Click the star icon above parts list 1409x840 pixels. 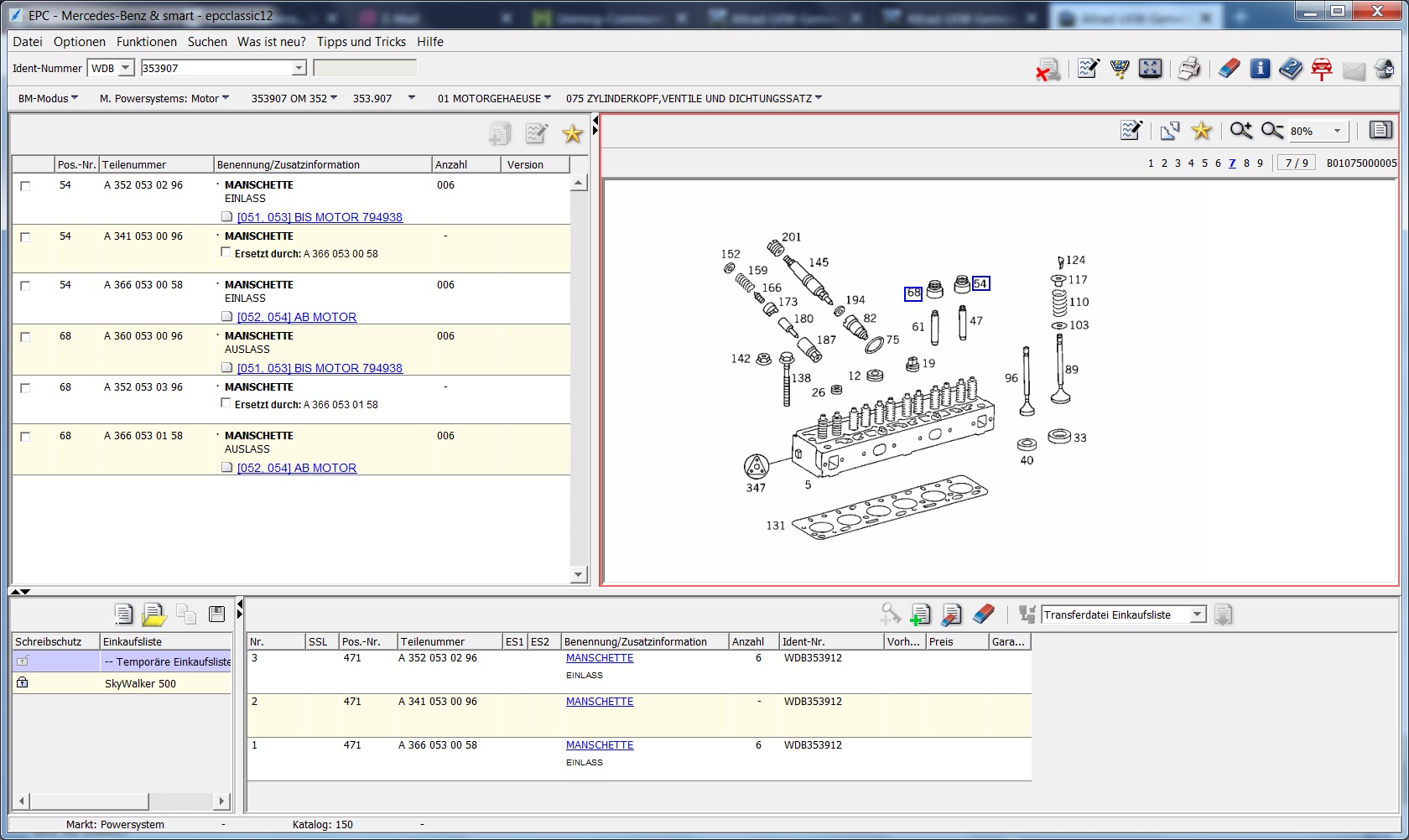tap(573, 133)
